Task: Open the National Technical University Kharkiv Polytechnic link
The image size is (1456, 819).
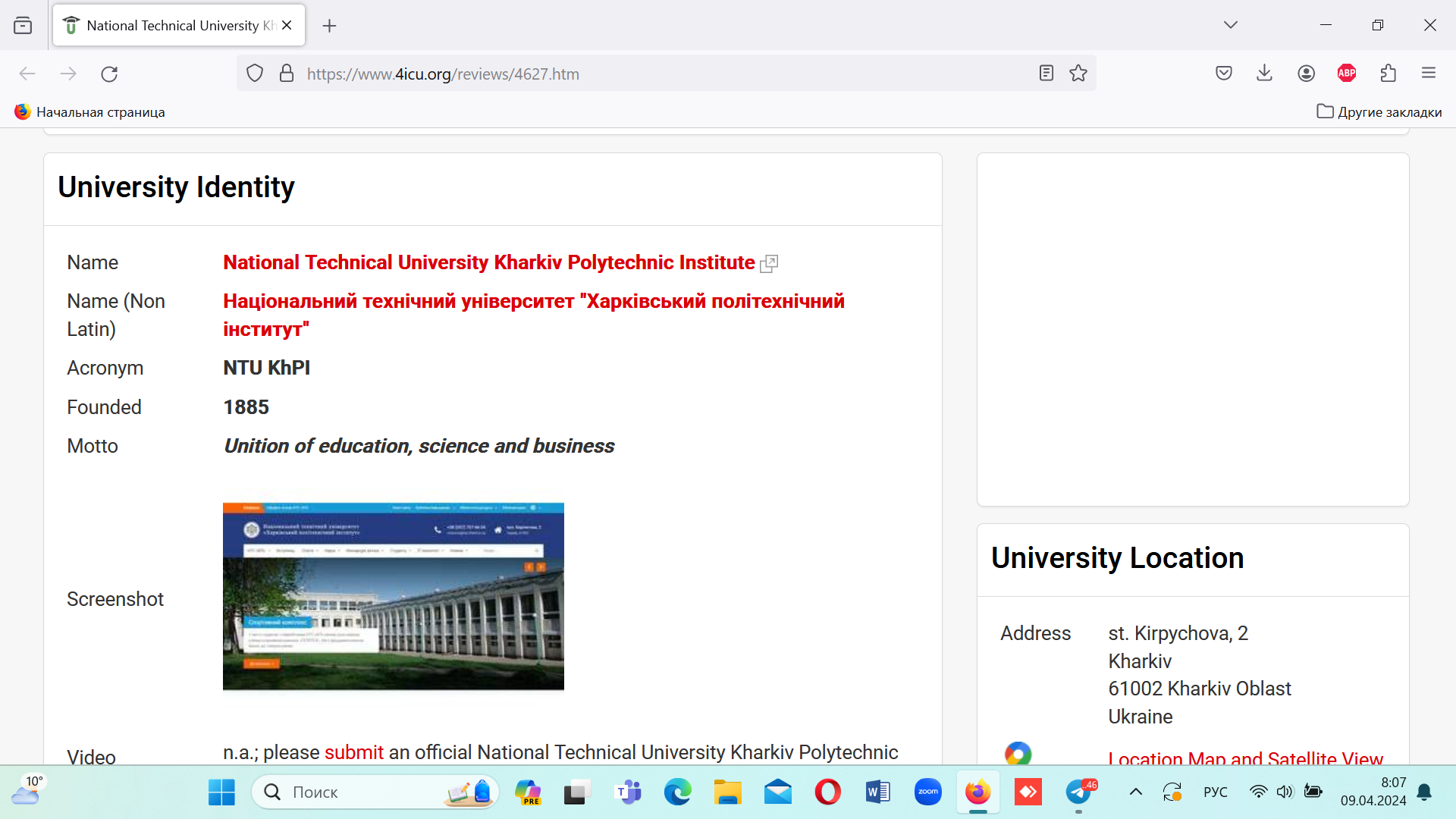Action: tap(489, 262)
